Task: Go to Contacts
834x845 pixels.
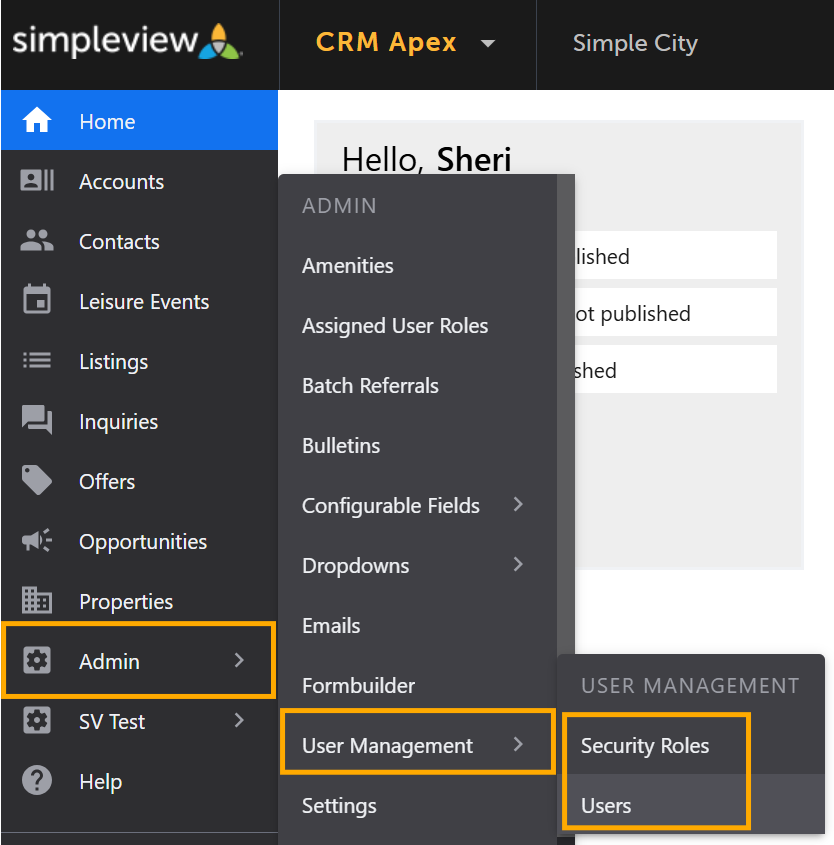Action: tap(139, 240)
